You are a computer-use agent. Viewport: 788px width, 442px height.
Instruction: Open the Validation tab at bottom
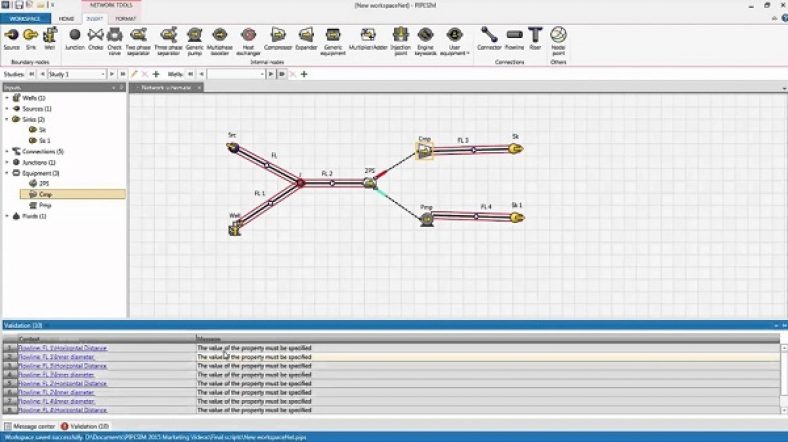coord(85,426)
